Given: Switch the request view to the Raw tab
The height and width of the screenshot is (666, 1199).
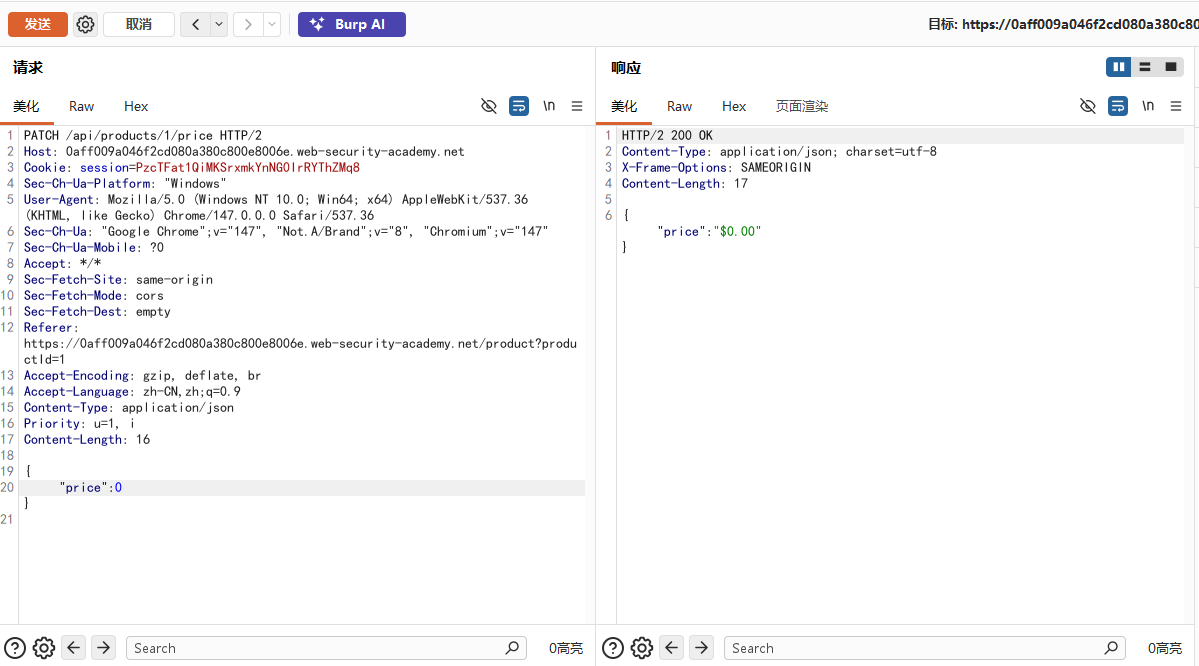Looking at the screenshot, I should [x=81, y=106].
